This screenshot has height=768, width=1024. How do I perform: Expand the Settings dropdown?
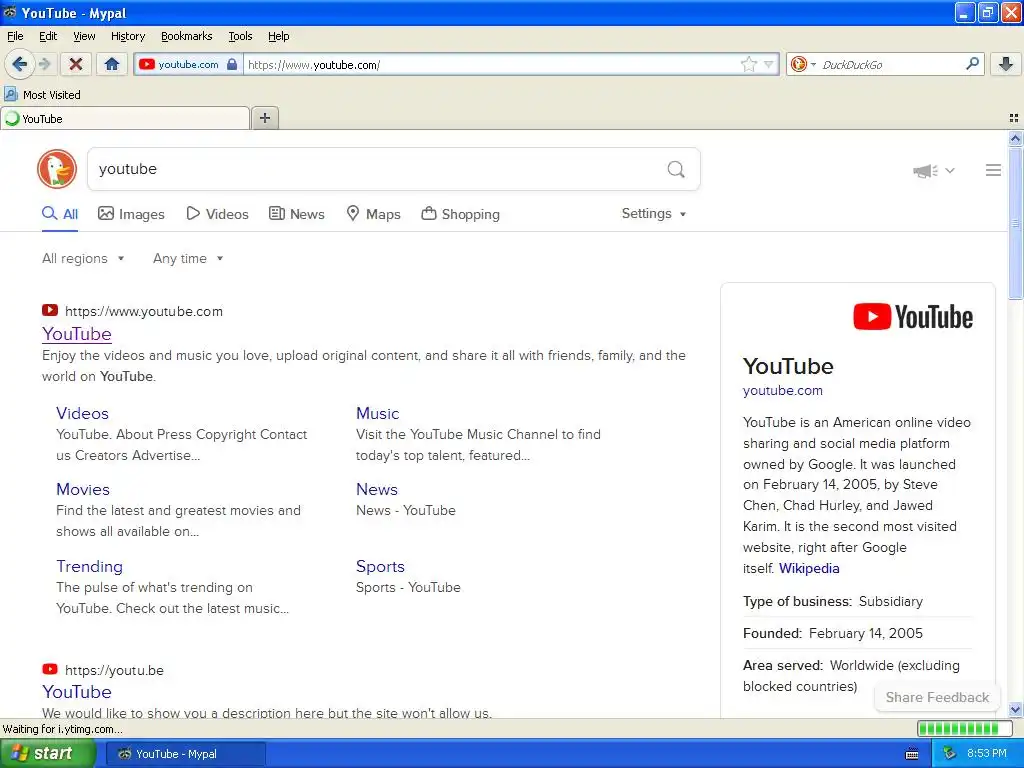[654, 214]
